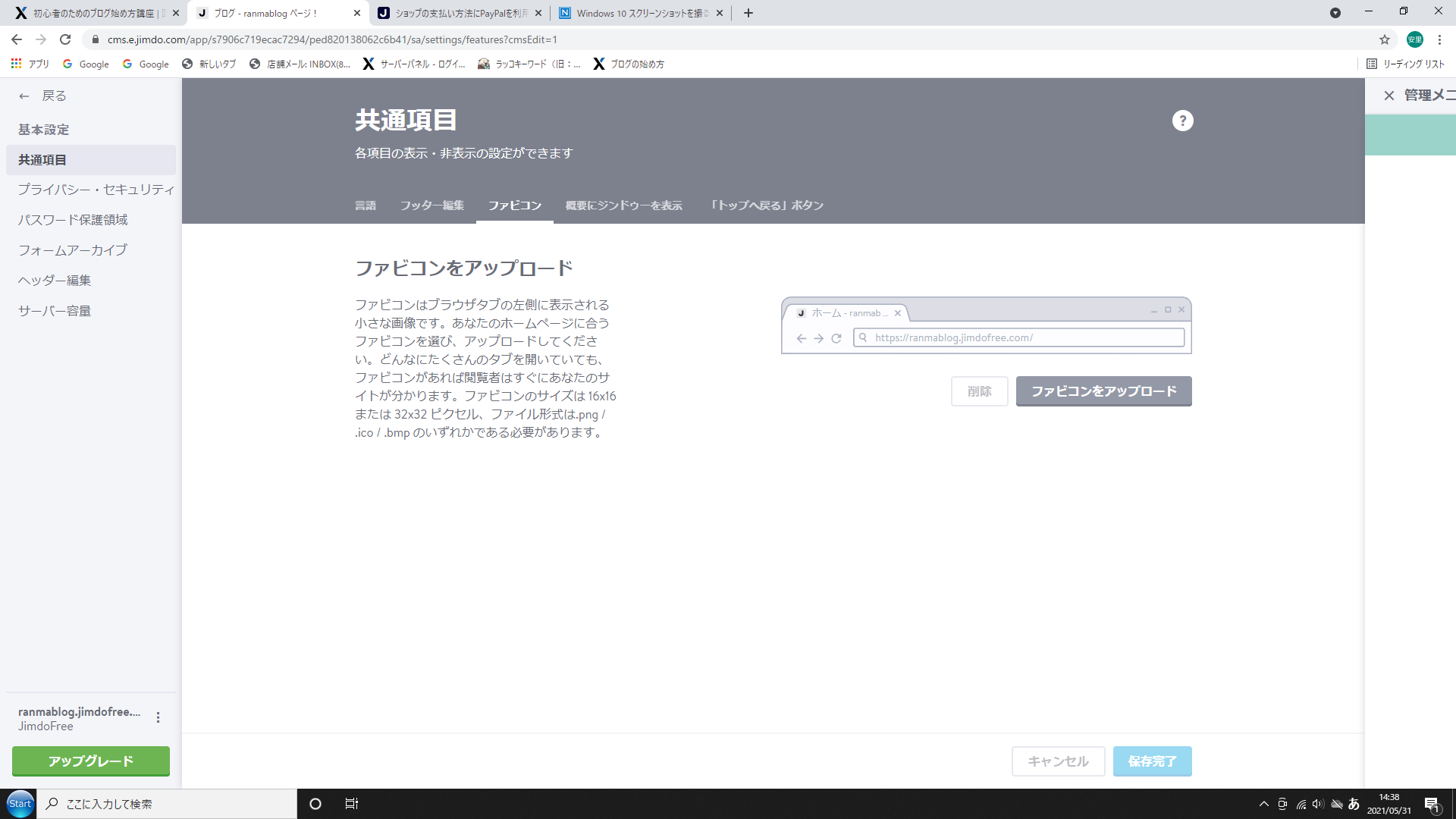Open Chrome's three-dot menu

1439,39
